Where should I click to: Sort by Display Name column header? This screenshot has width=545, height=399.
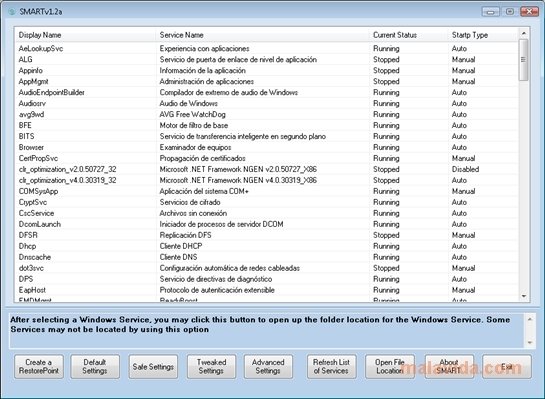(86, 35)
